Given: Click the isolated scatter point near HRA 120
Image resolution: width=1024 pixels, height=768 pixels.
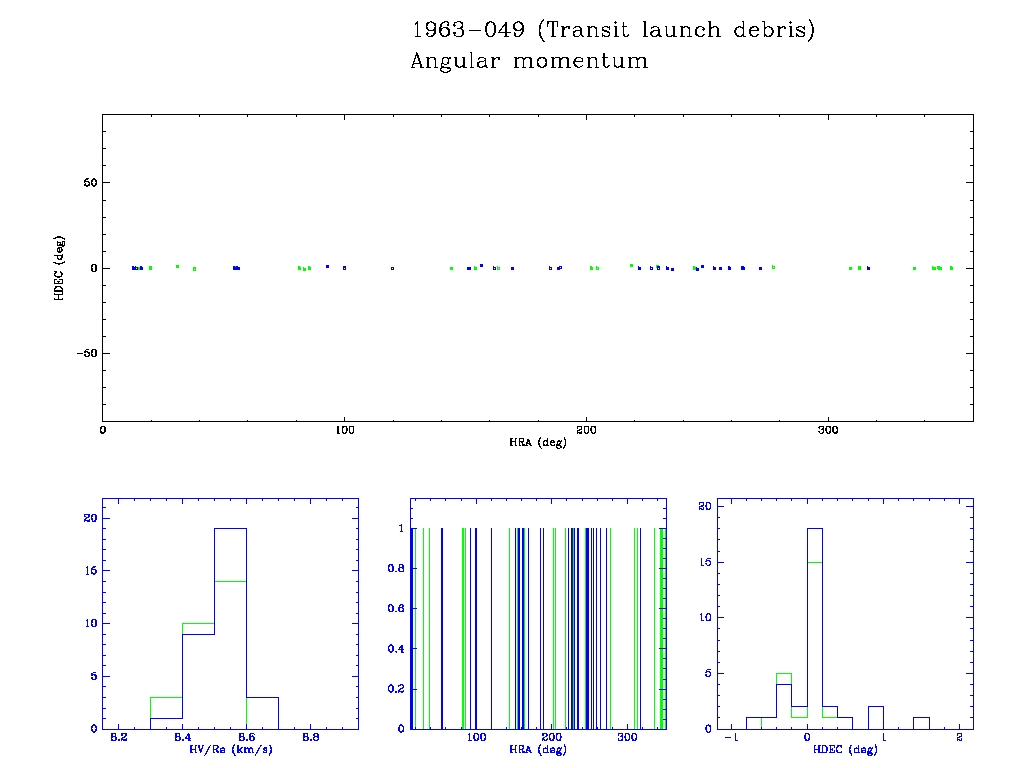Looking at the screenshot, I should pos(392,268).
